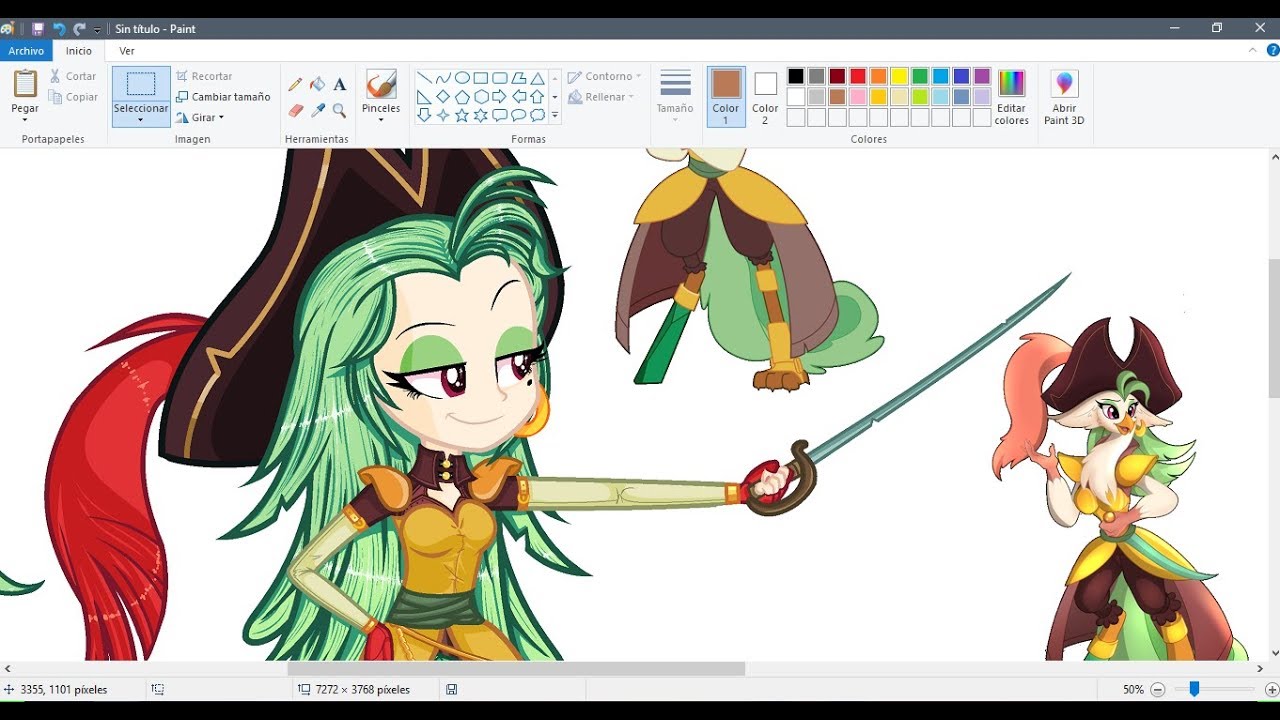This screenshot has width=1280, height=720.
Task: Choose the right arrow shape
Action: [x=500, y=97]
